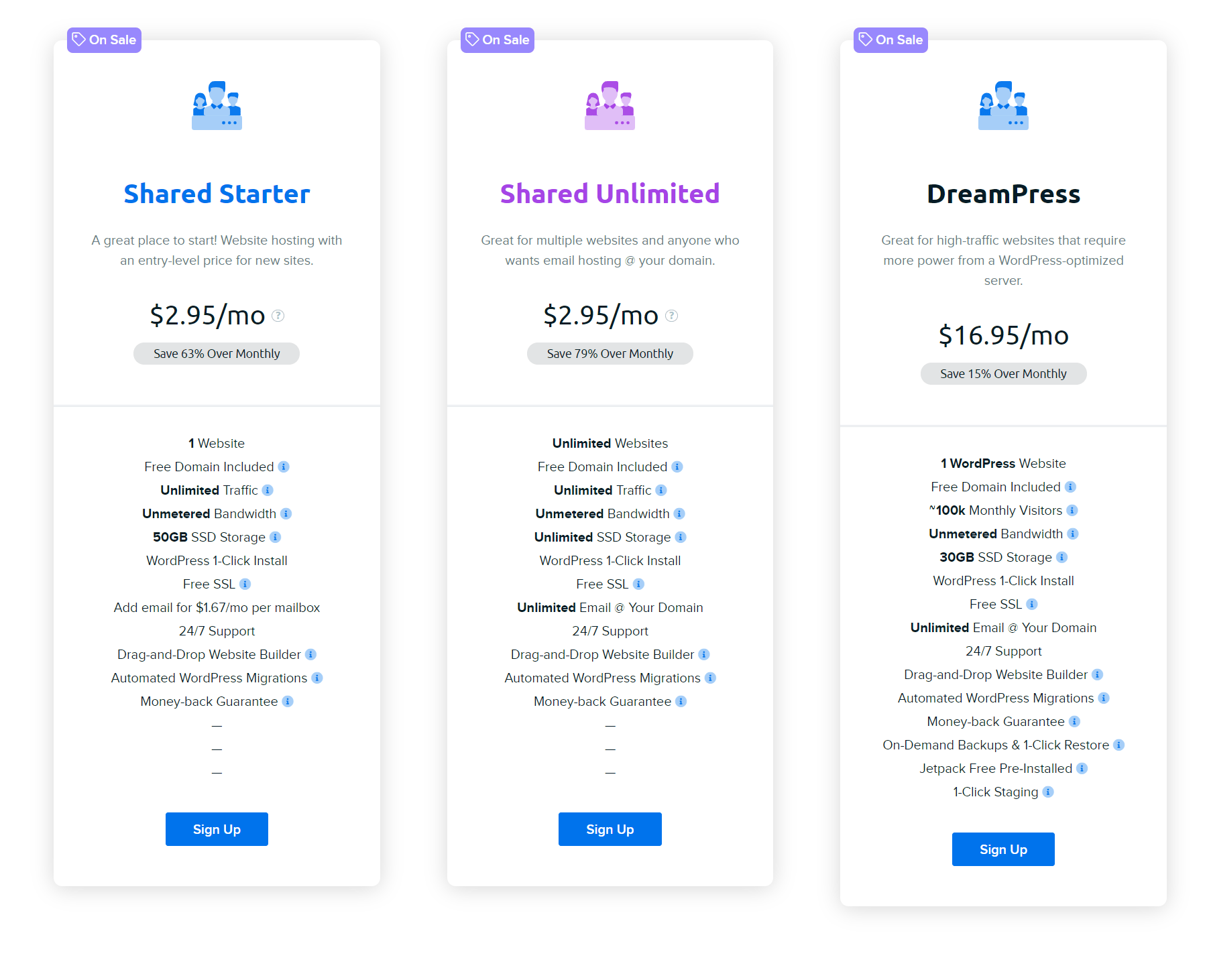
Task: Sign up for the Shared Unlimited plan
Action: (x=610, y=829)
